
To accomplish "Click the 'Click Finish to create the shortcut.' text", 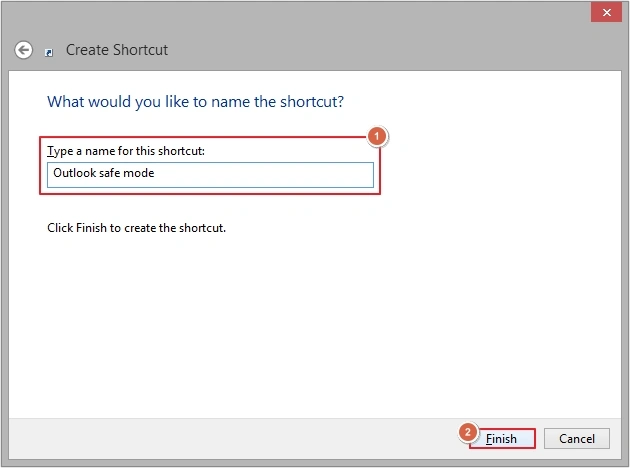I will click(136, 228).
